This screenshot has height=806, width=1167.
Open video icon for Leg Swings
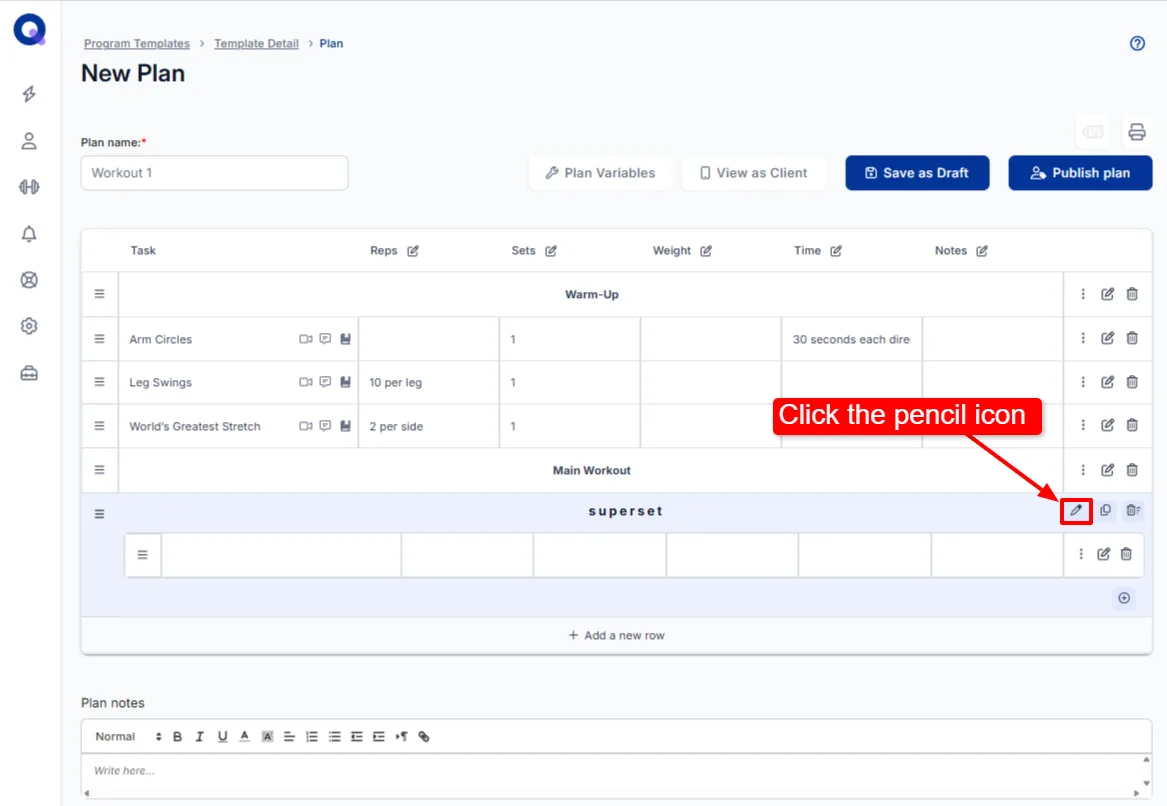[x=306, y=382]
